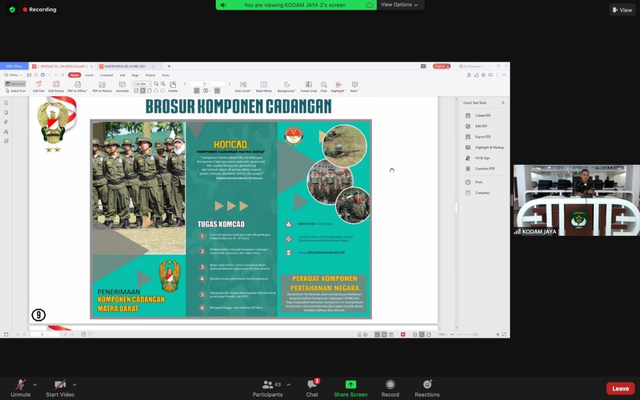Open Zoom View Options dropdown
640x400 pixels.
pyautogui.click(x=399, y=5)
